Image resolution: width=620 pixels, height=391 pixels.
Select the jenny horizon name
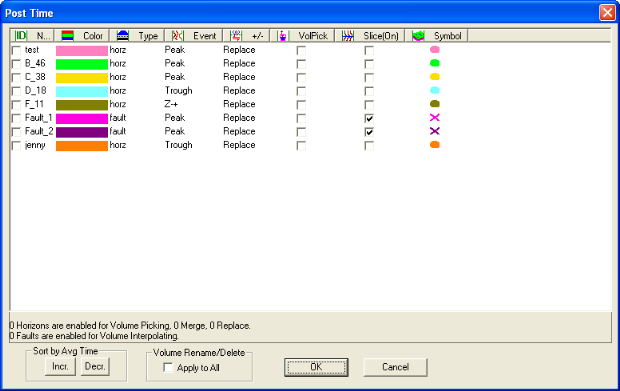click(35, 145)
